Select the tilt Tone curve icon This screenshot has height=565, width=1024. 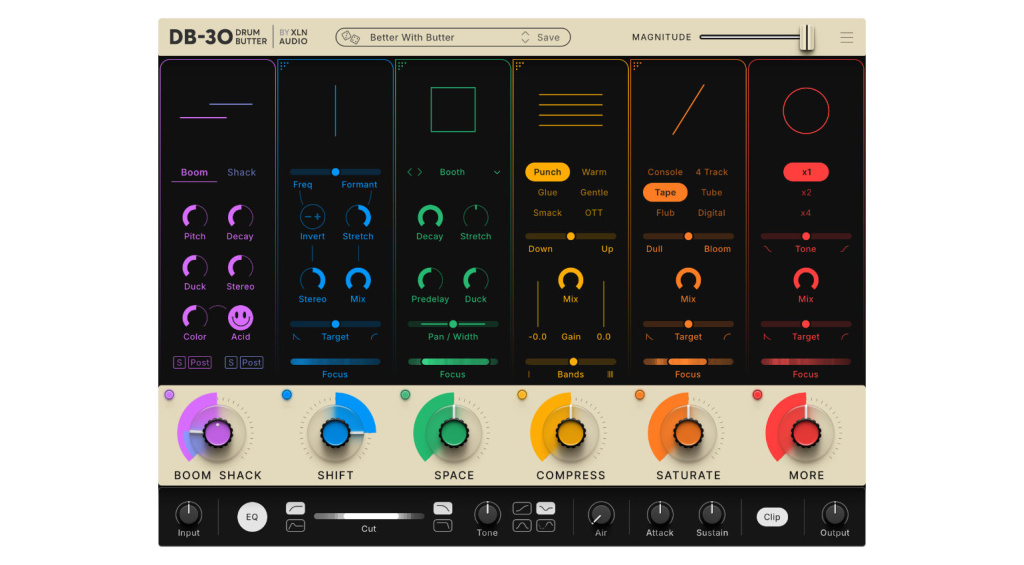point(522,509)
